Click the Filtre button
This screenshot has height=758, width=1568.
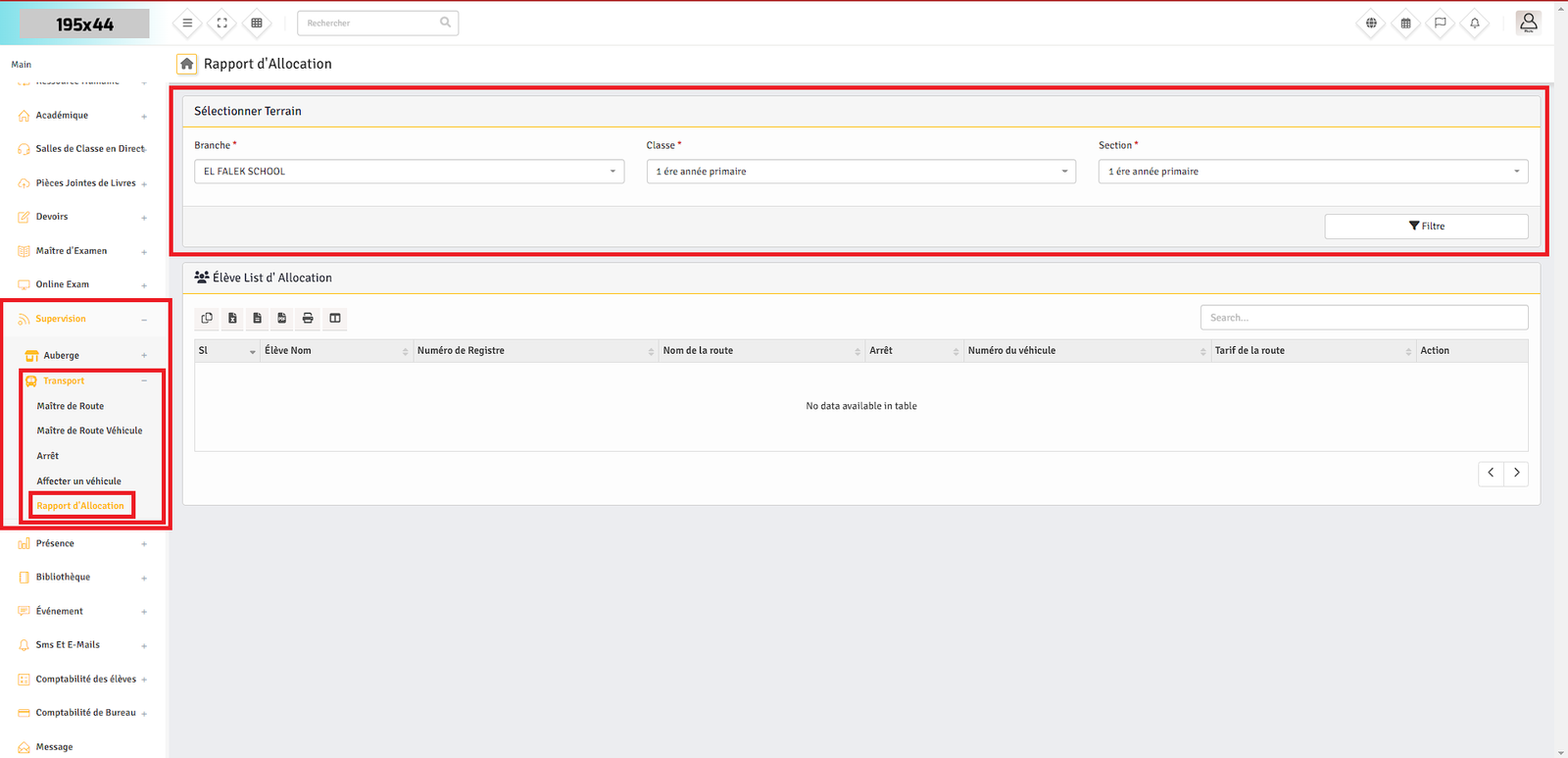(x=1426, y=227)
